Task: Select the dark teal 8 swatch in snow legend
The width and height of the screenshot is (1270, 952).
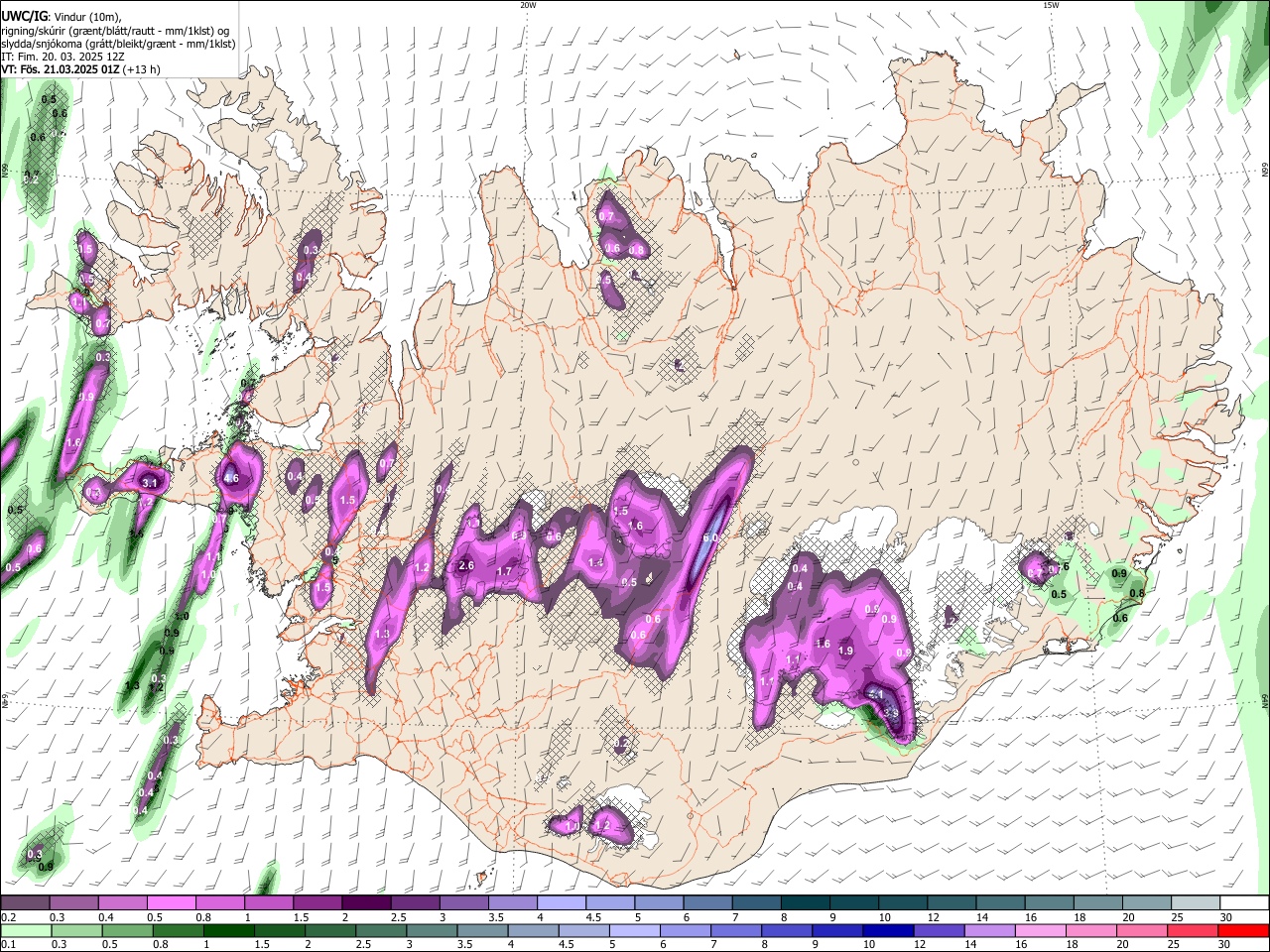Action: pos(805,902)
